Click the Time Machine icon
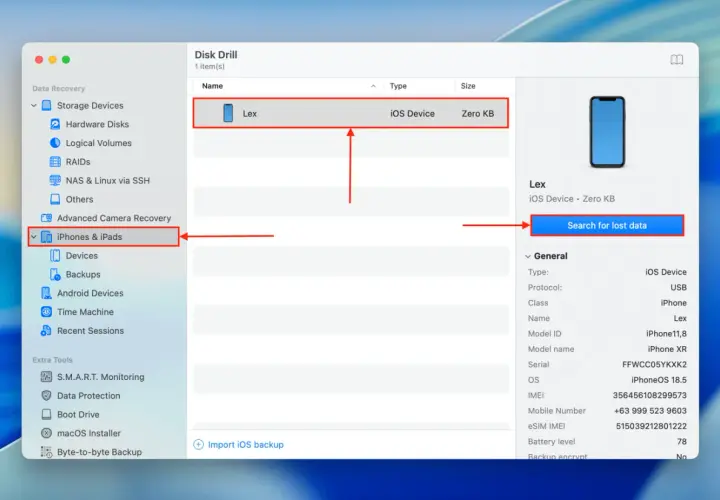Screen dimensions: 720x500 pyautogui.click(x=46, y=312)
